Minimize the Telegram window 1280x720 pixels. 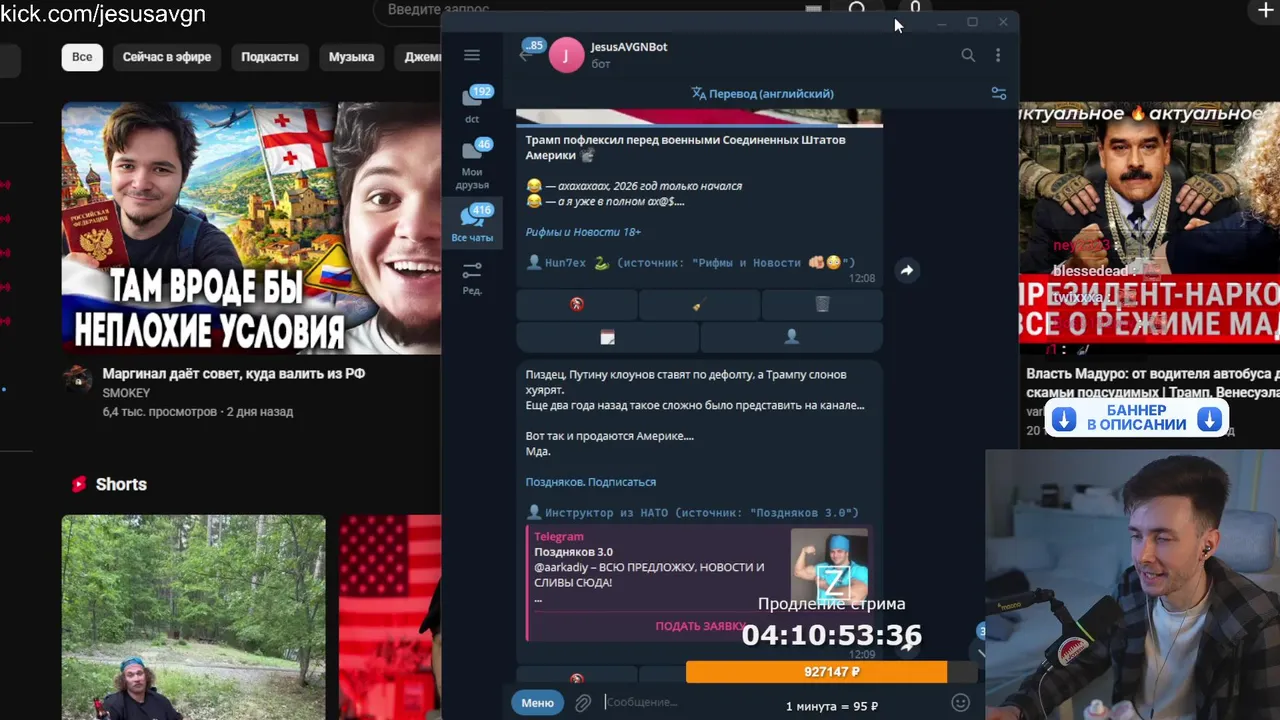coord(941,22)
